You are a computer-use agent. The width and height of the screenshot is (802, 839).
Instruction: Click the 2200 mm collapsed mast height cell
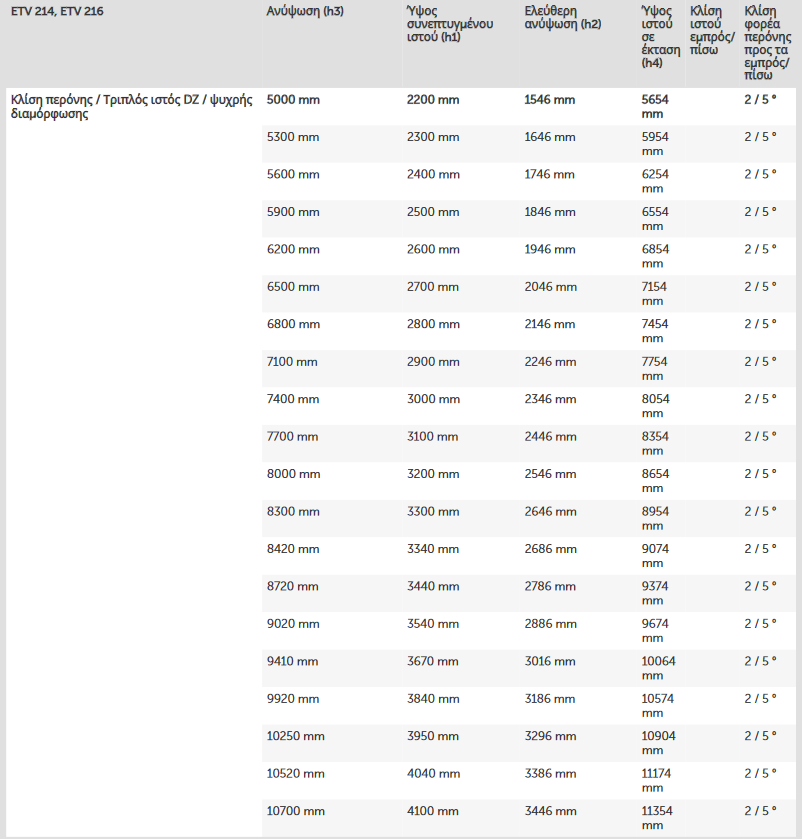click(x=432, y=100)
